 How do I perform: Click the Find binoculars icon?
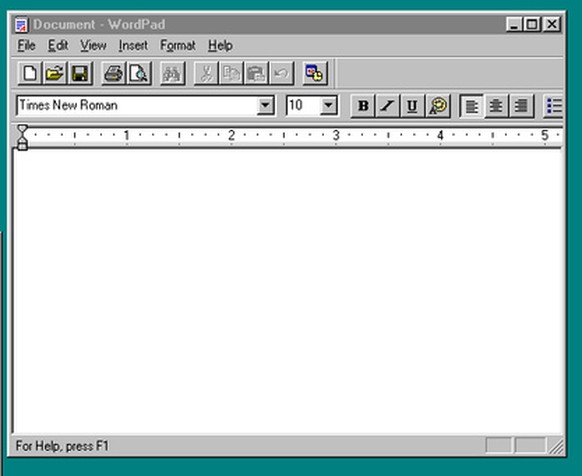[x=172, y=73]
